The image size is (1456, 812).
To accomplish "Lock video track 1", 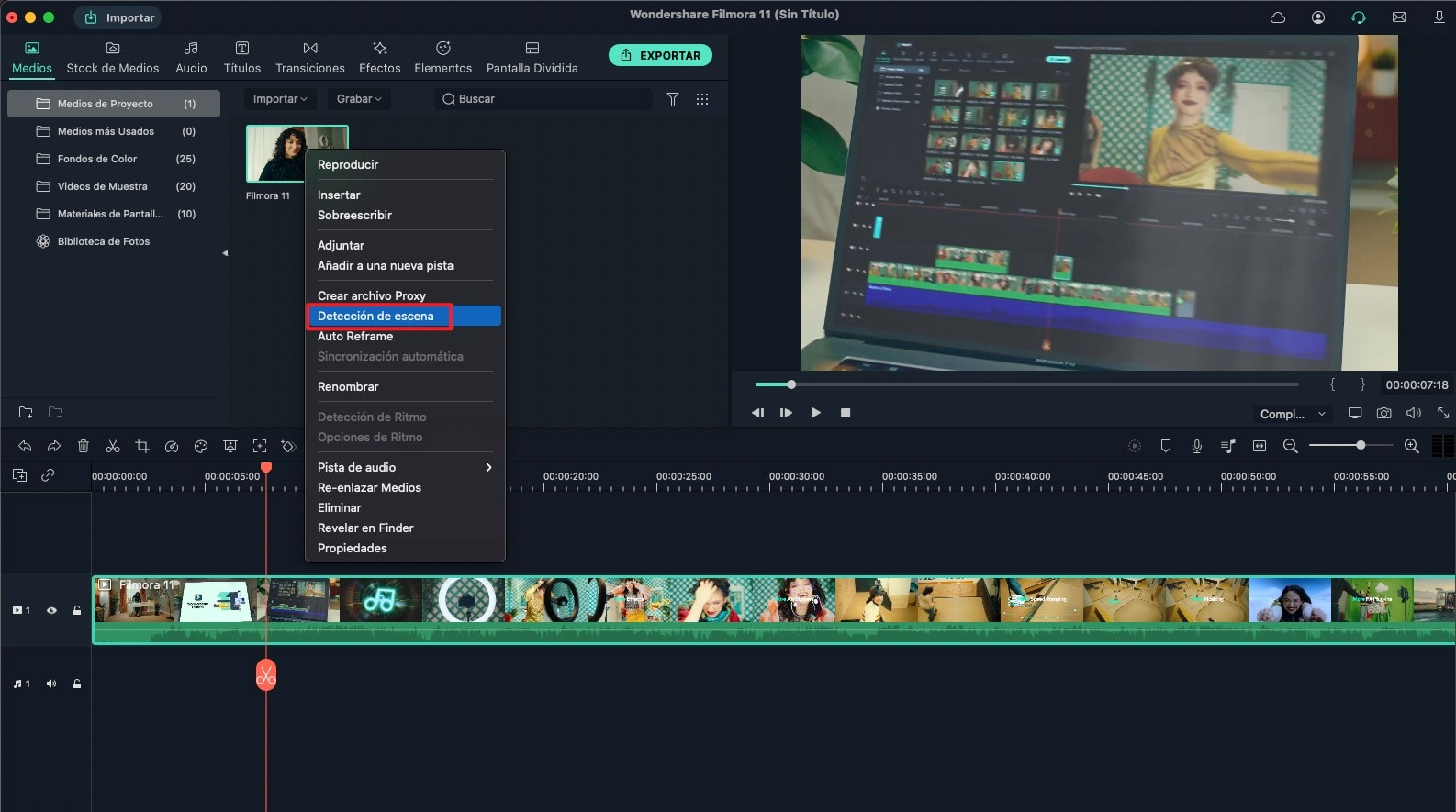I will [77, 610].
